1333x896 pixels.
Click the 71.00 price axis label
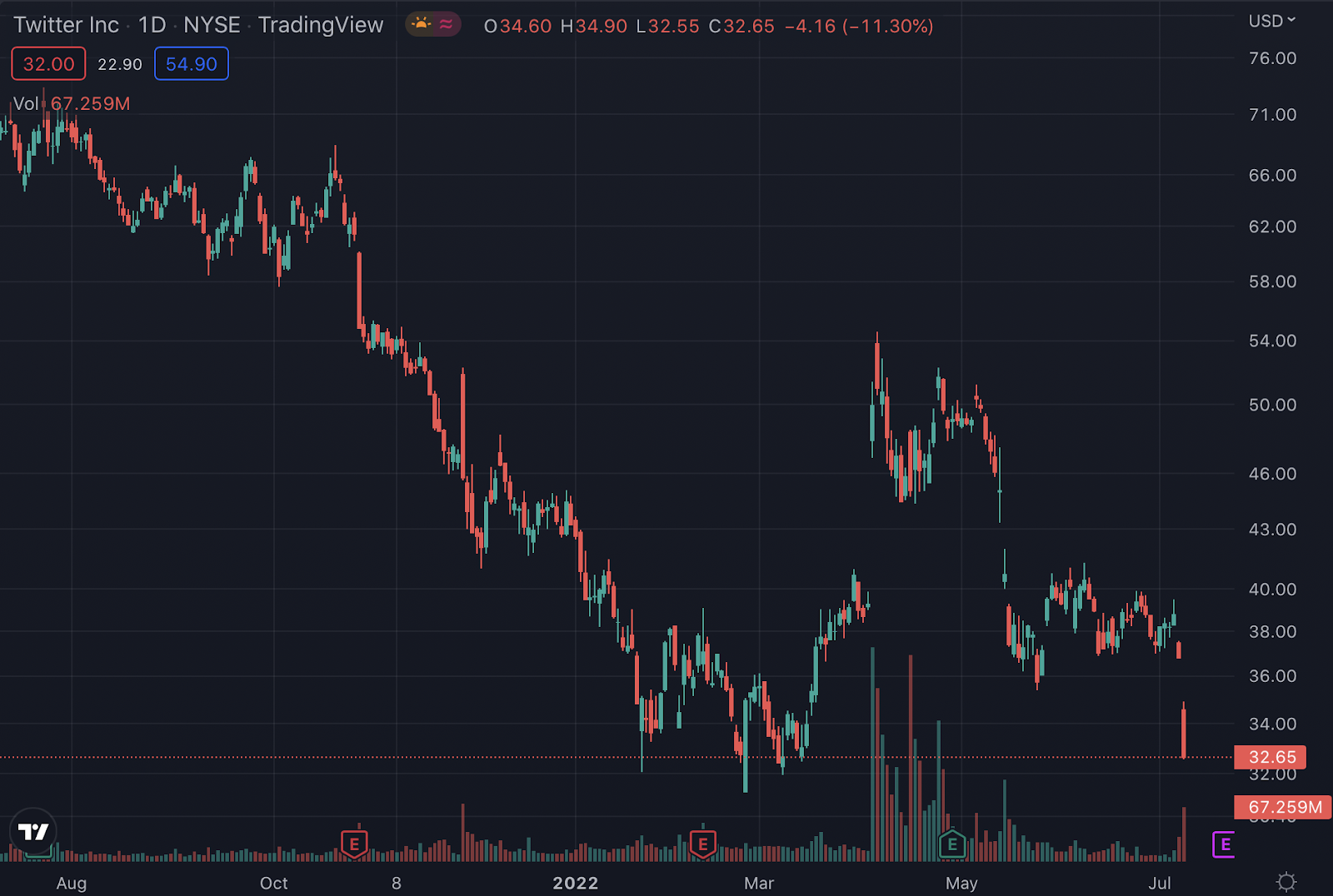(1272, 115)
